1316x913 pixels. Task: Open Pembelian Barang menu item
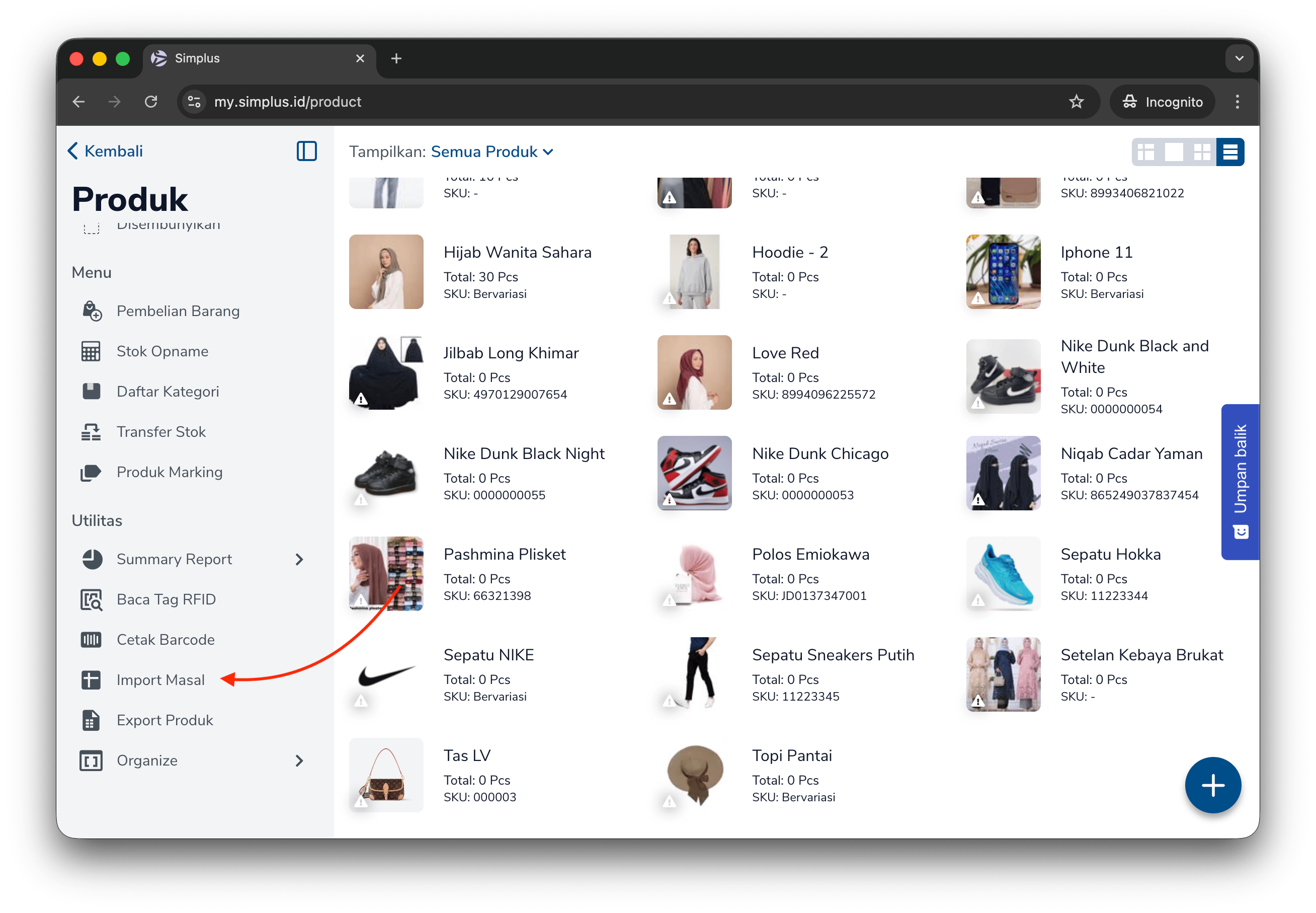click(178, 311)
